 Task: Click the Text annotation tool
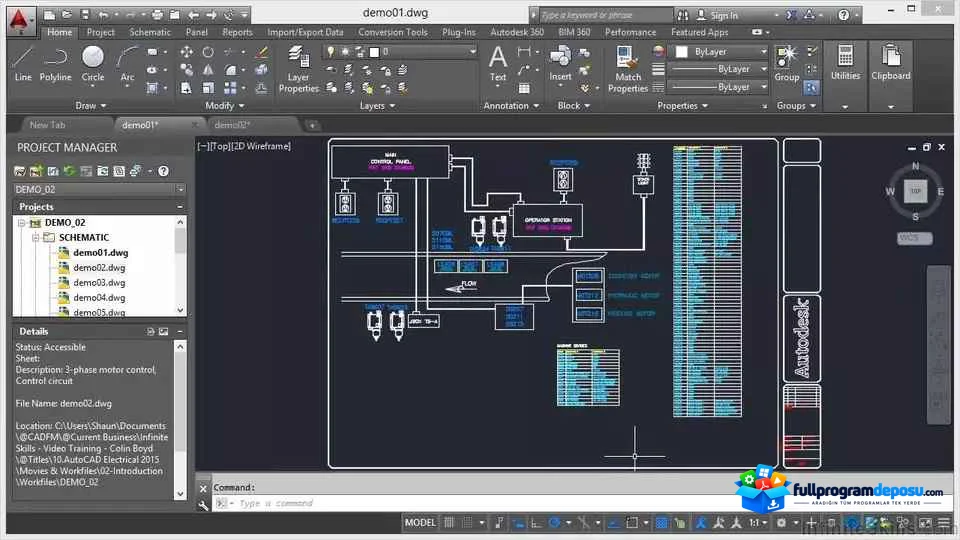(x=498, y=64)
